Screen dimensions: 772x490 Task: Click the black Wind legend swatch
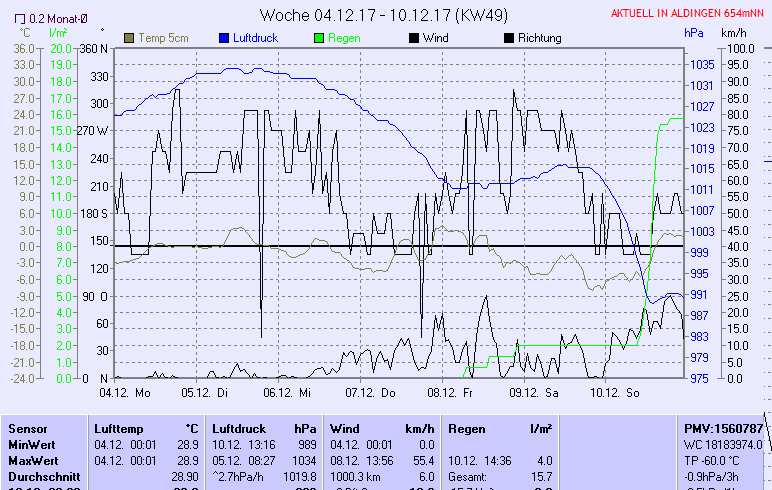click(x=415, y=38)
